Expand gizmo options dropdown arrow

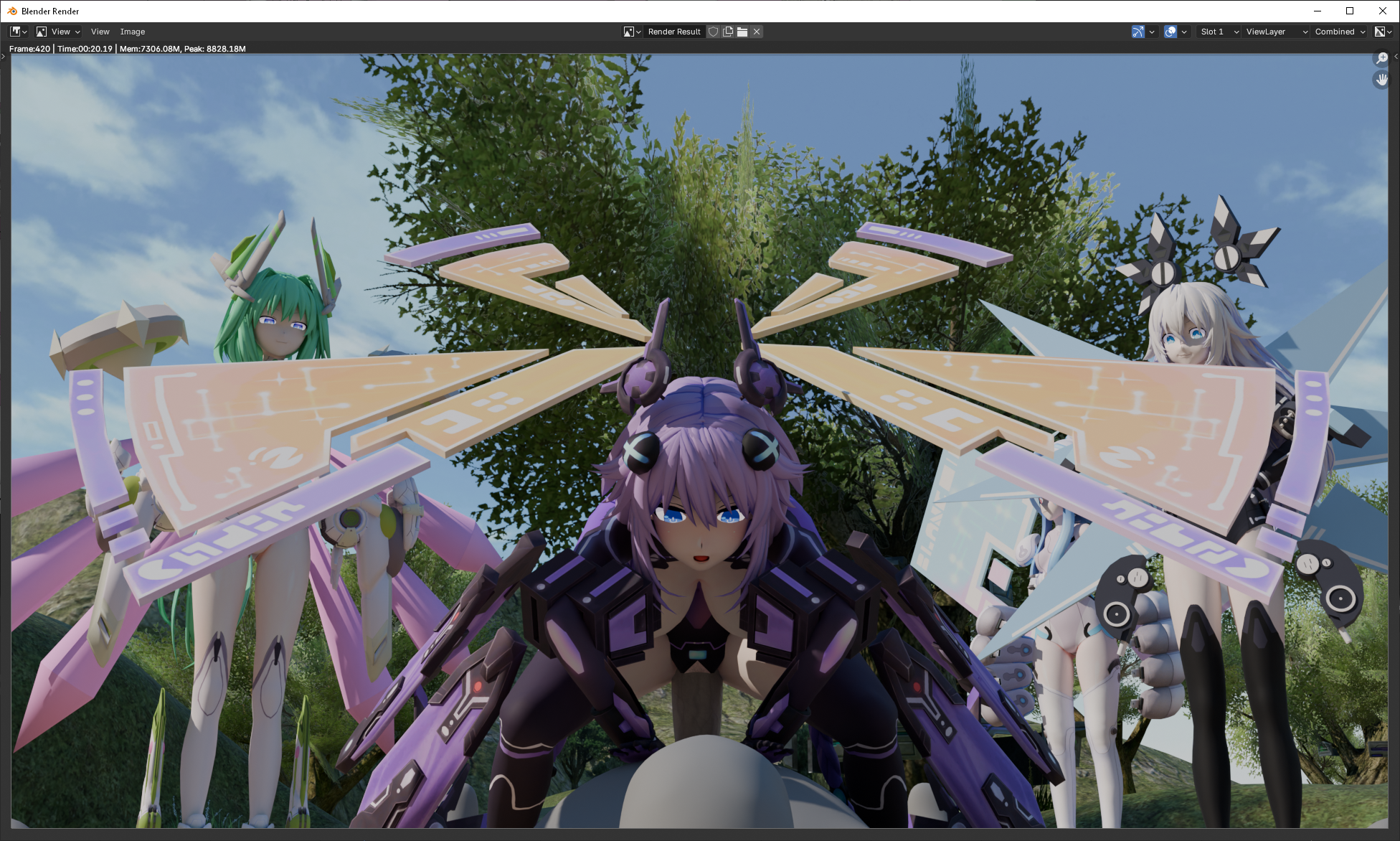point(1152,32)
